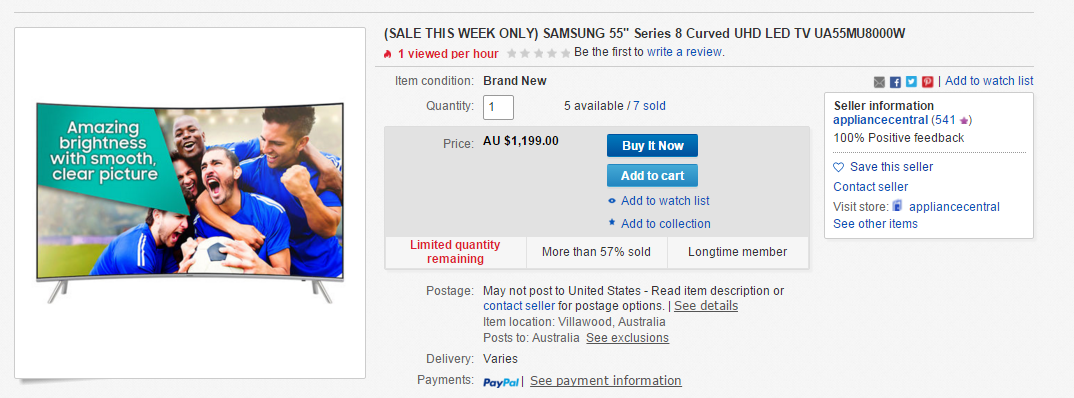Click the Quantity input box
The width and height of the screenshot is (1074, 398).
(498, 107)
